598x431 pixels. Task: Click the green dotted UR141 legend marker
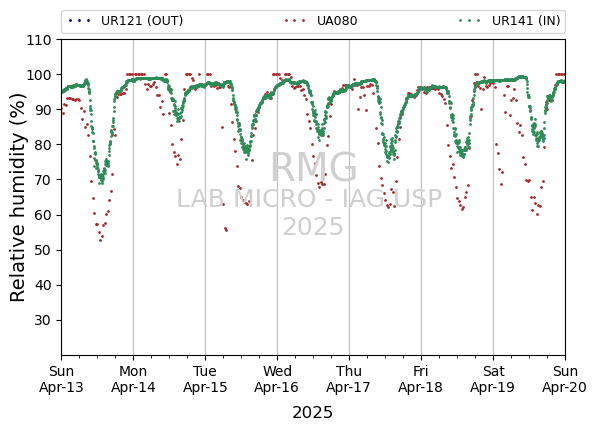(470, 21)
